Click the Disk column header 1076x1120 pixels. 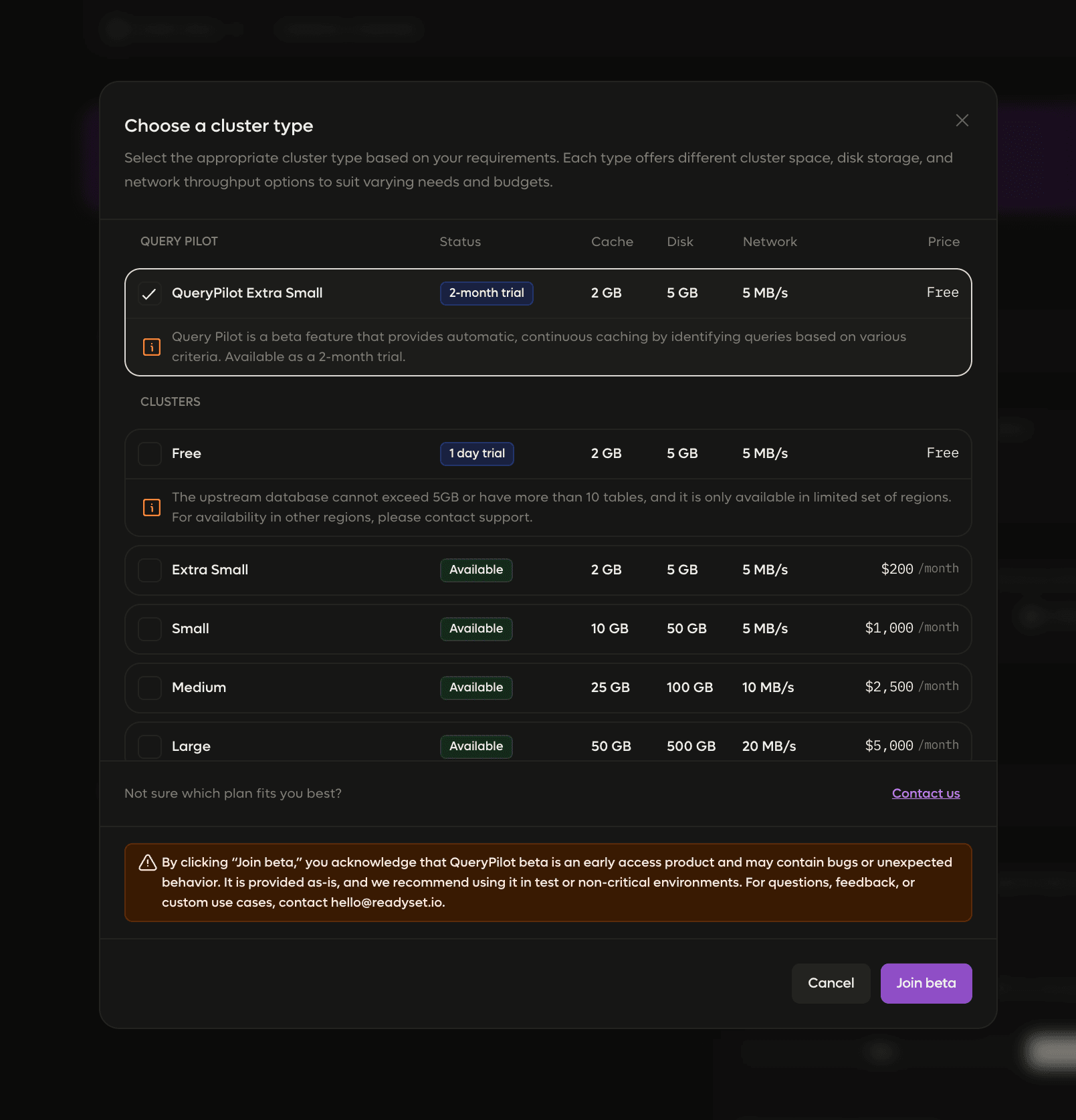680,242
